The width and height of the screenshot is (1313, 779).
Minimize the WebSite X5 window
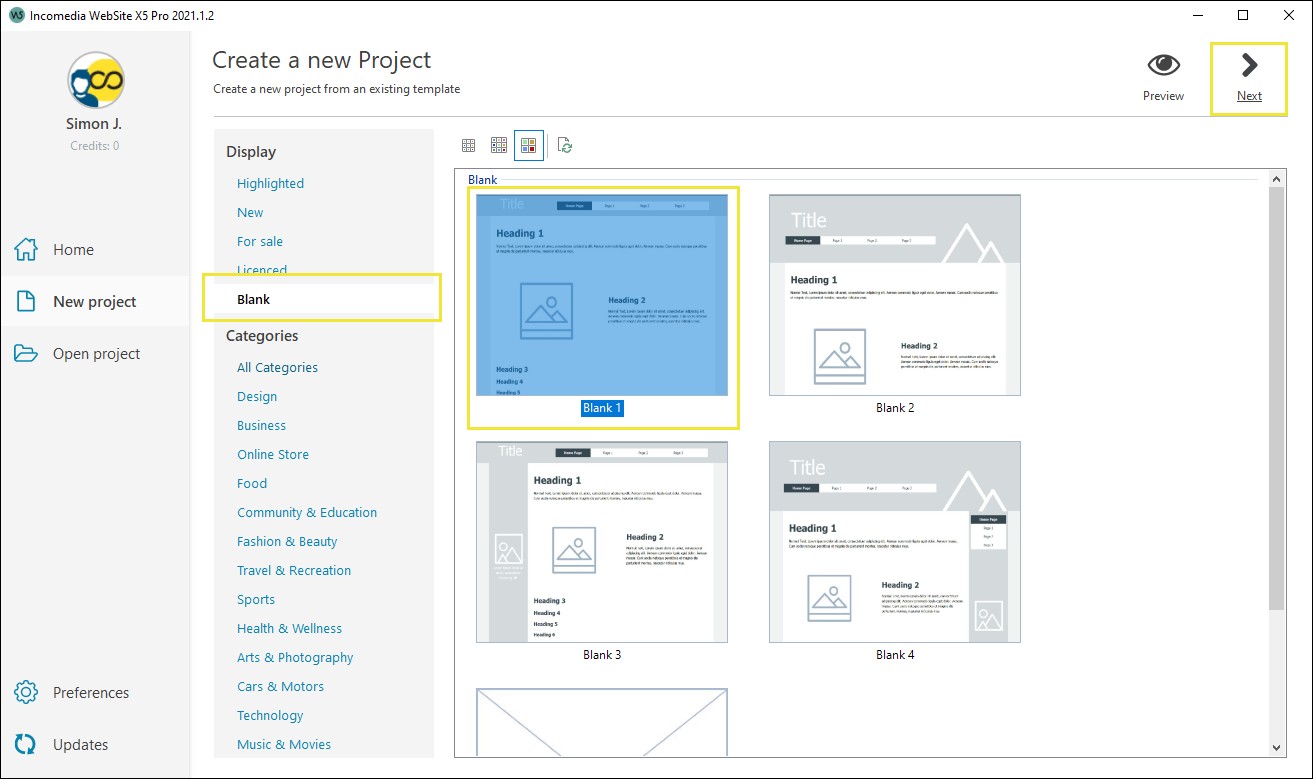(1197, 15)
